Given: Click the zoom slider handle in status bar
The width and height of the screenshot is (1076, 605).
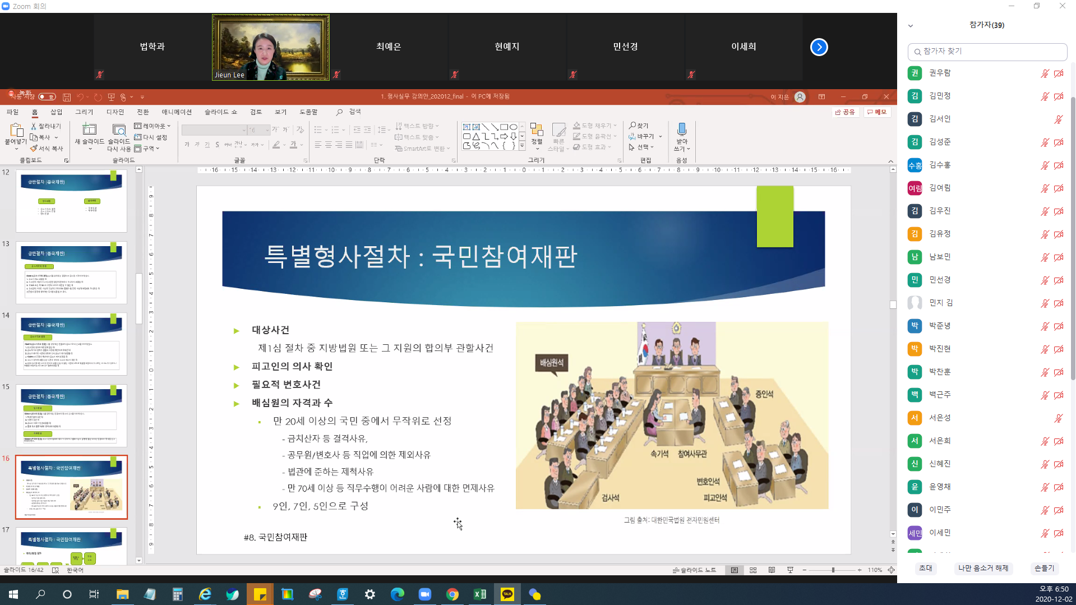Looking at the screenshot, I should tap(833, 570).
